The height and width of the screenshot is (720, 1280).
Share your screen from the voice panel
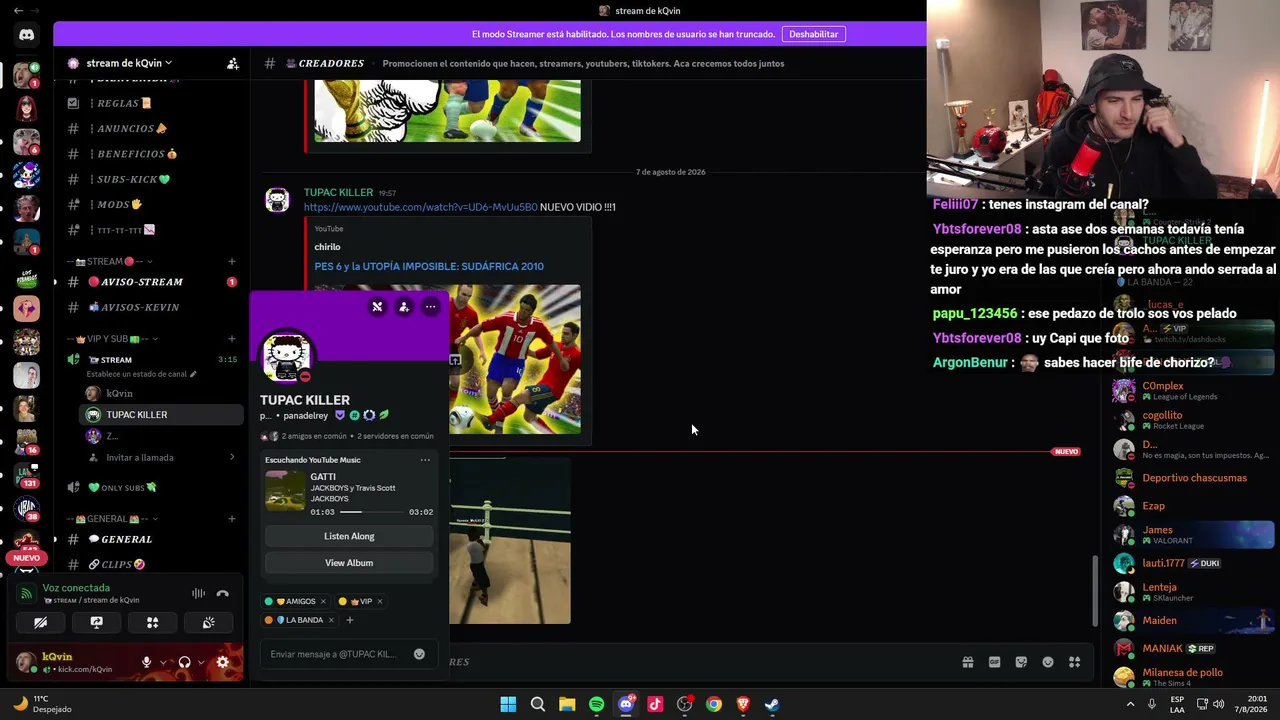tap(96, 622)
